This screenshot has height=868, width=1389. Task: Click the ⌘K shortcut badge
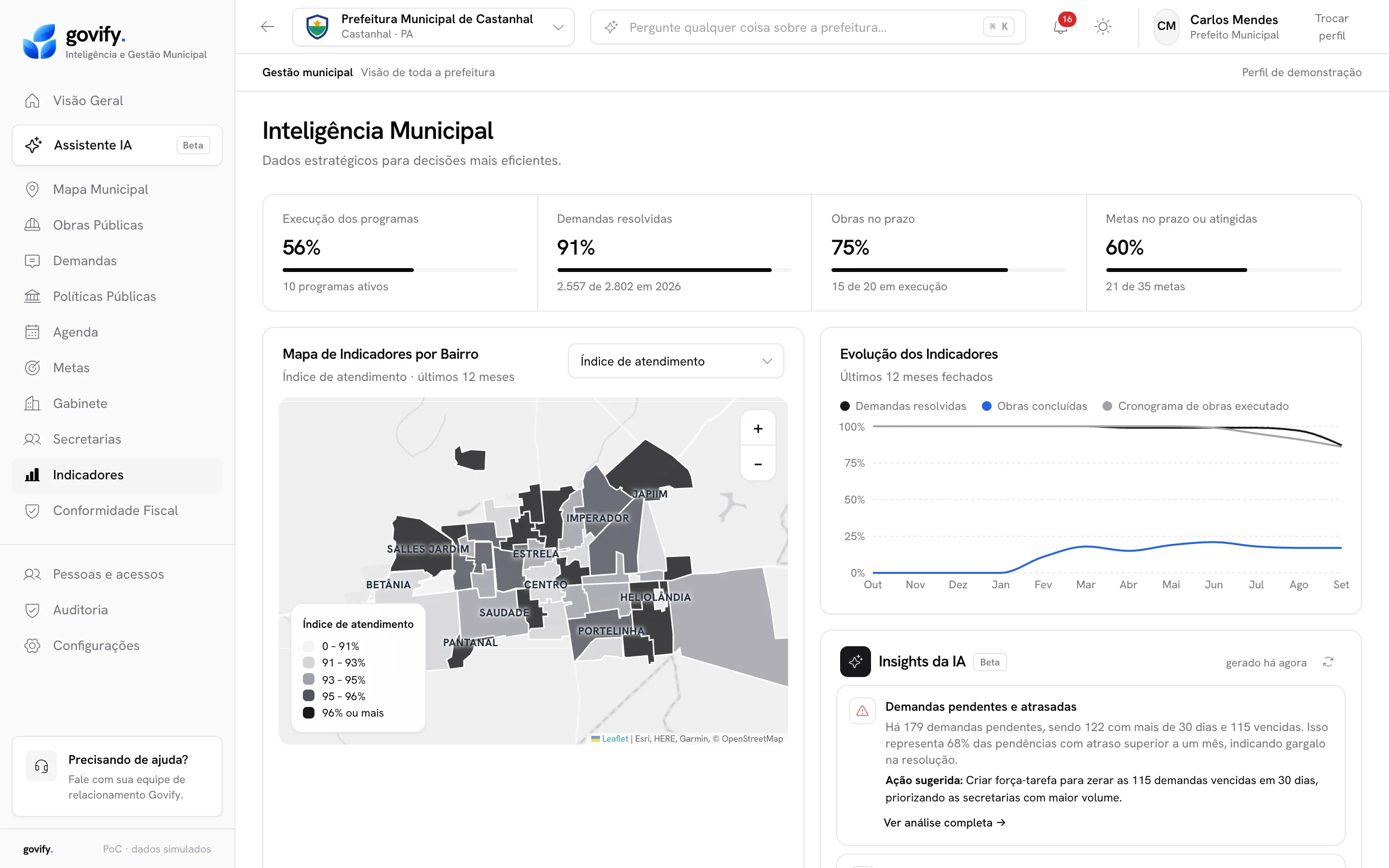999,27
